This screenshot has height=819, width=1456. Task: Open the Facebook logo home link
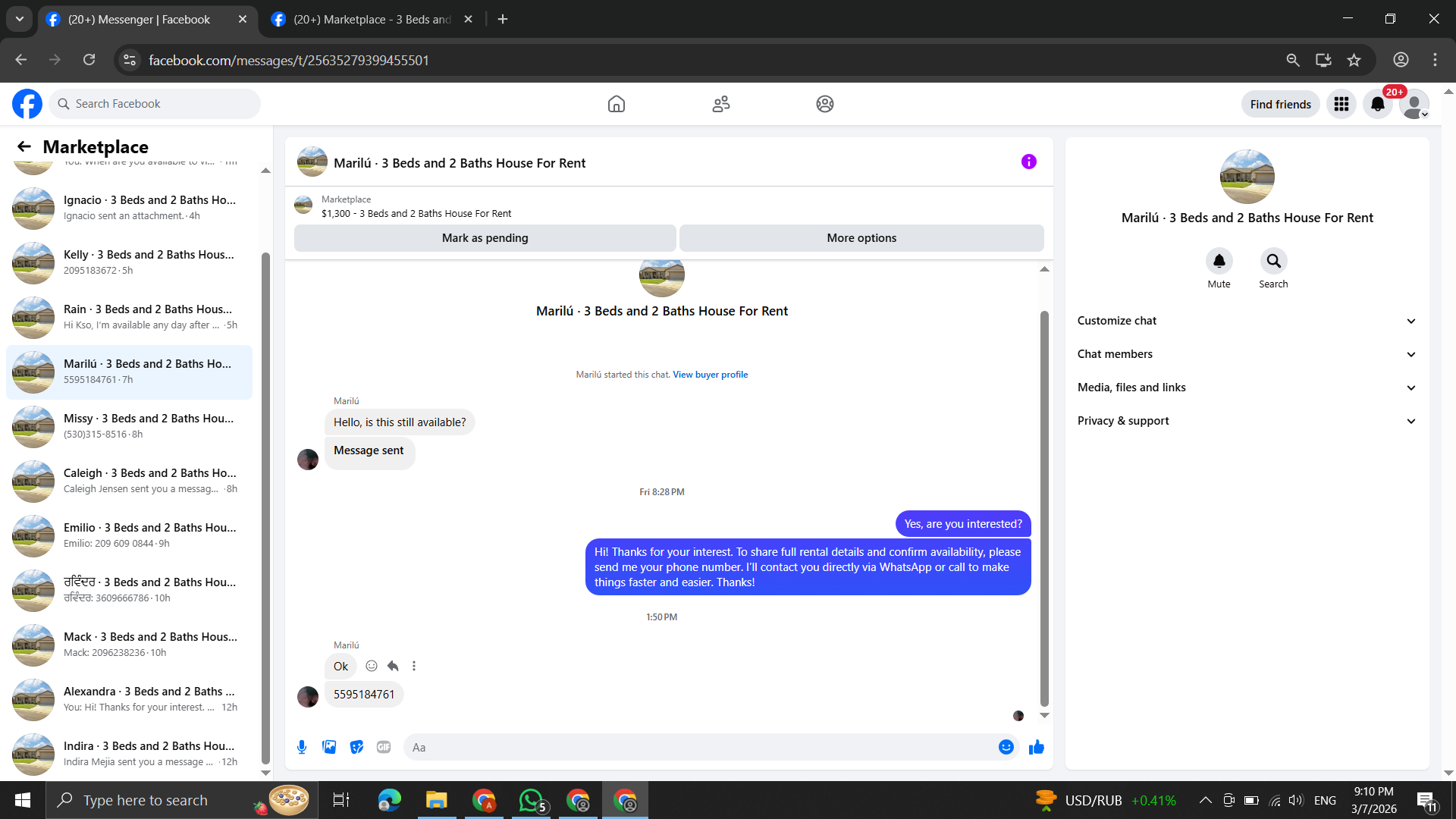click(x=27, y=104)
